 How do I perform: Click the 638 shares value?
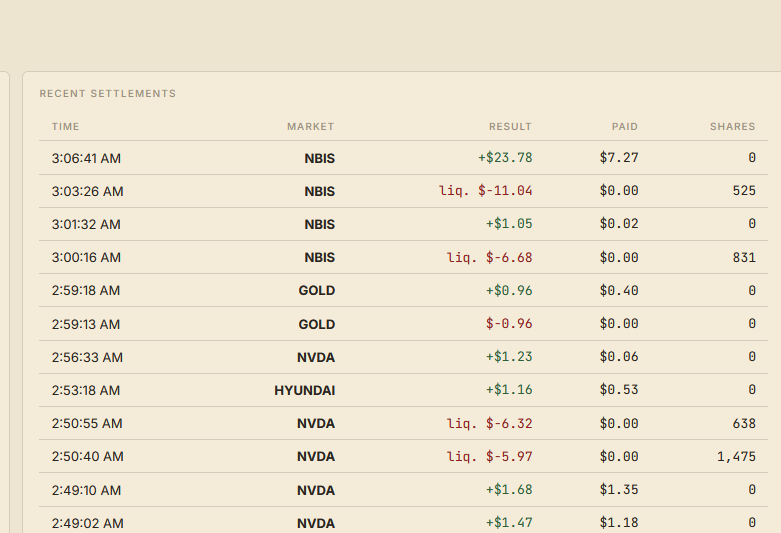(744, 423)
